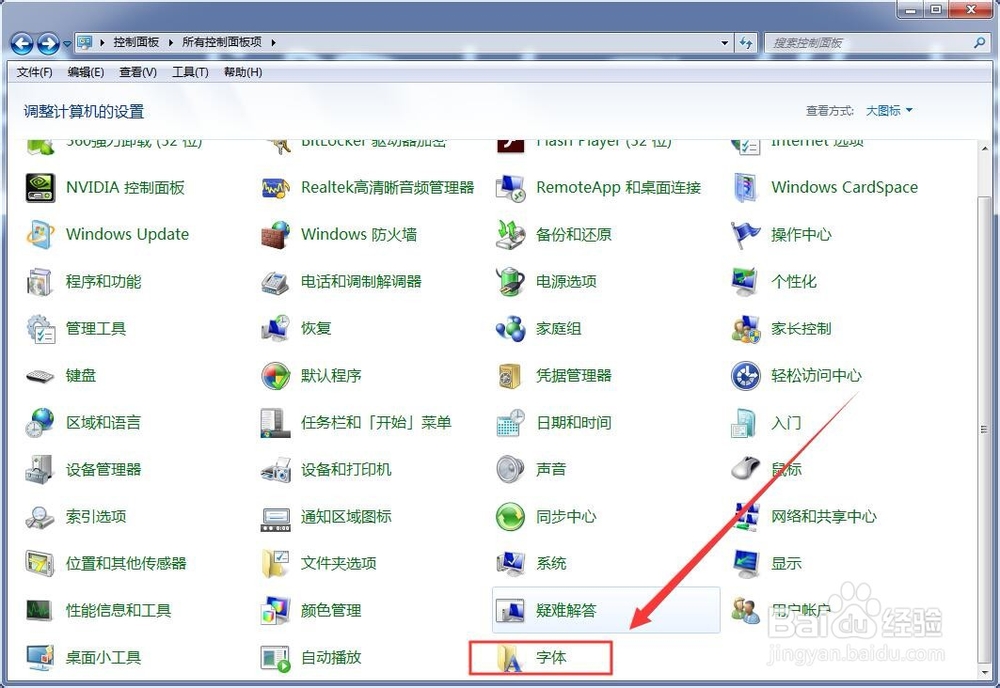Open the 索引选项 link
This screenshot has height=688, width=1000.
pos(96,516)
